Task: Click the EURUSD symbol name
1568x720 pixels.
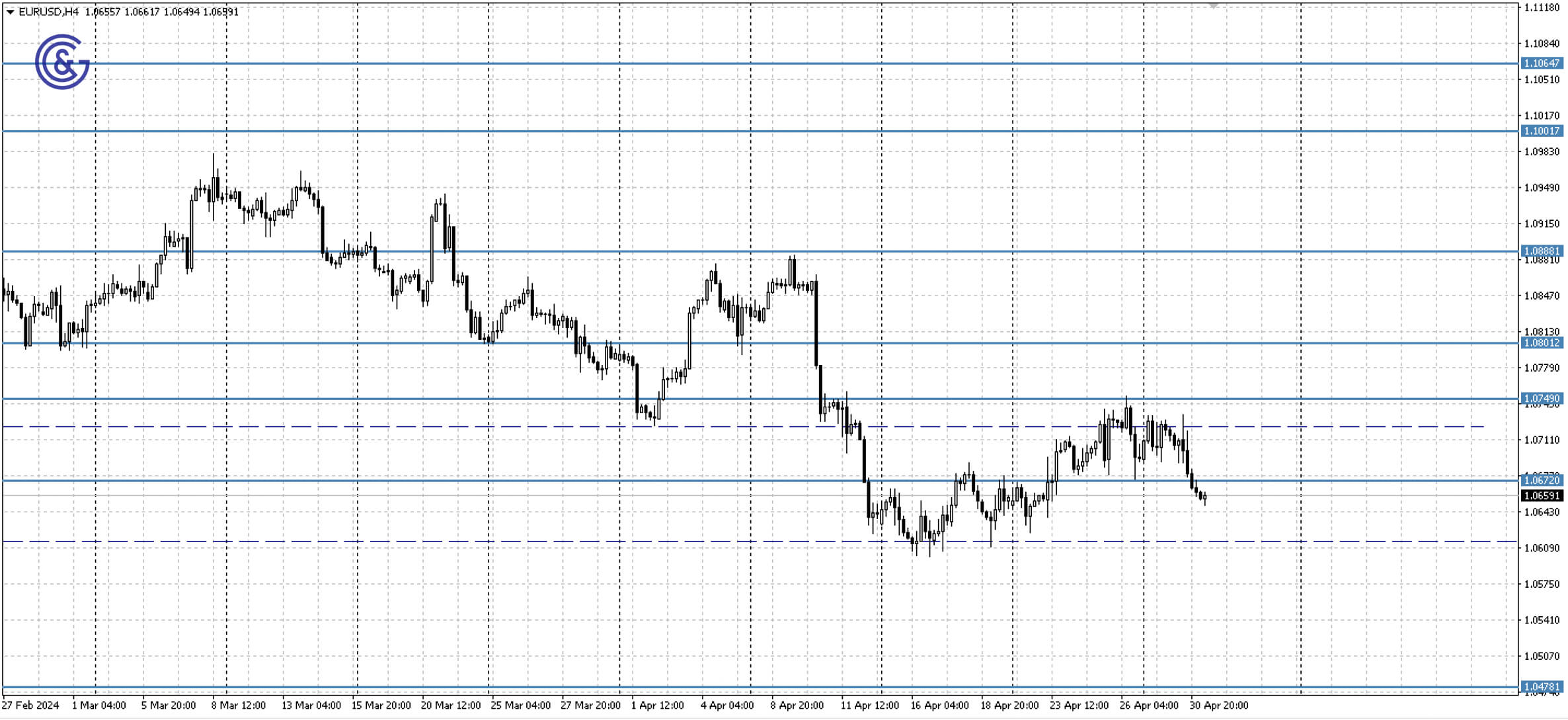Action: [40, 11]
